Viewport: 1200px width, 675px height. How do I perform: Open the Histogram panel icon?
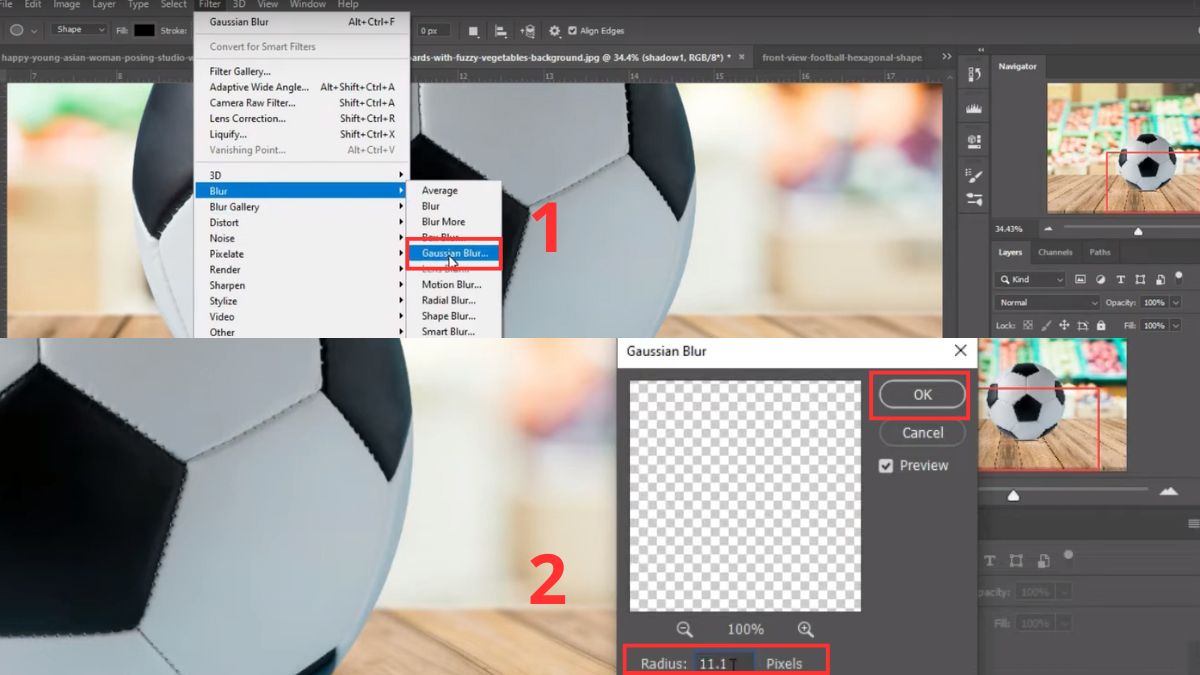click(x=974, y=108)
